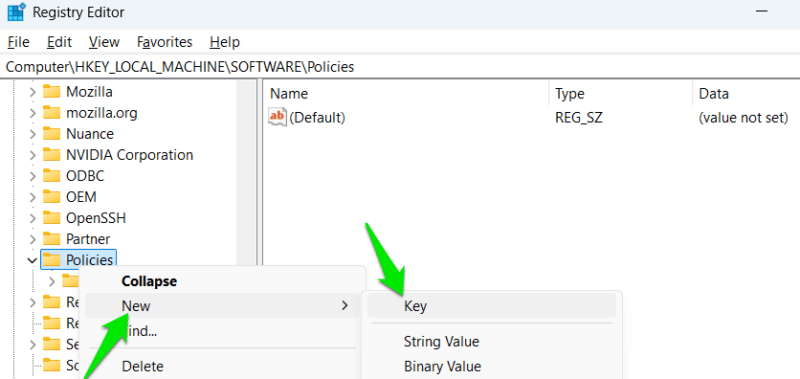Viewport: 800px width, 379px height.
Task: Select the OpenSSH tree entry
Action: tap(96, 218)
